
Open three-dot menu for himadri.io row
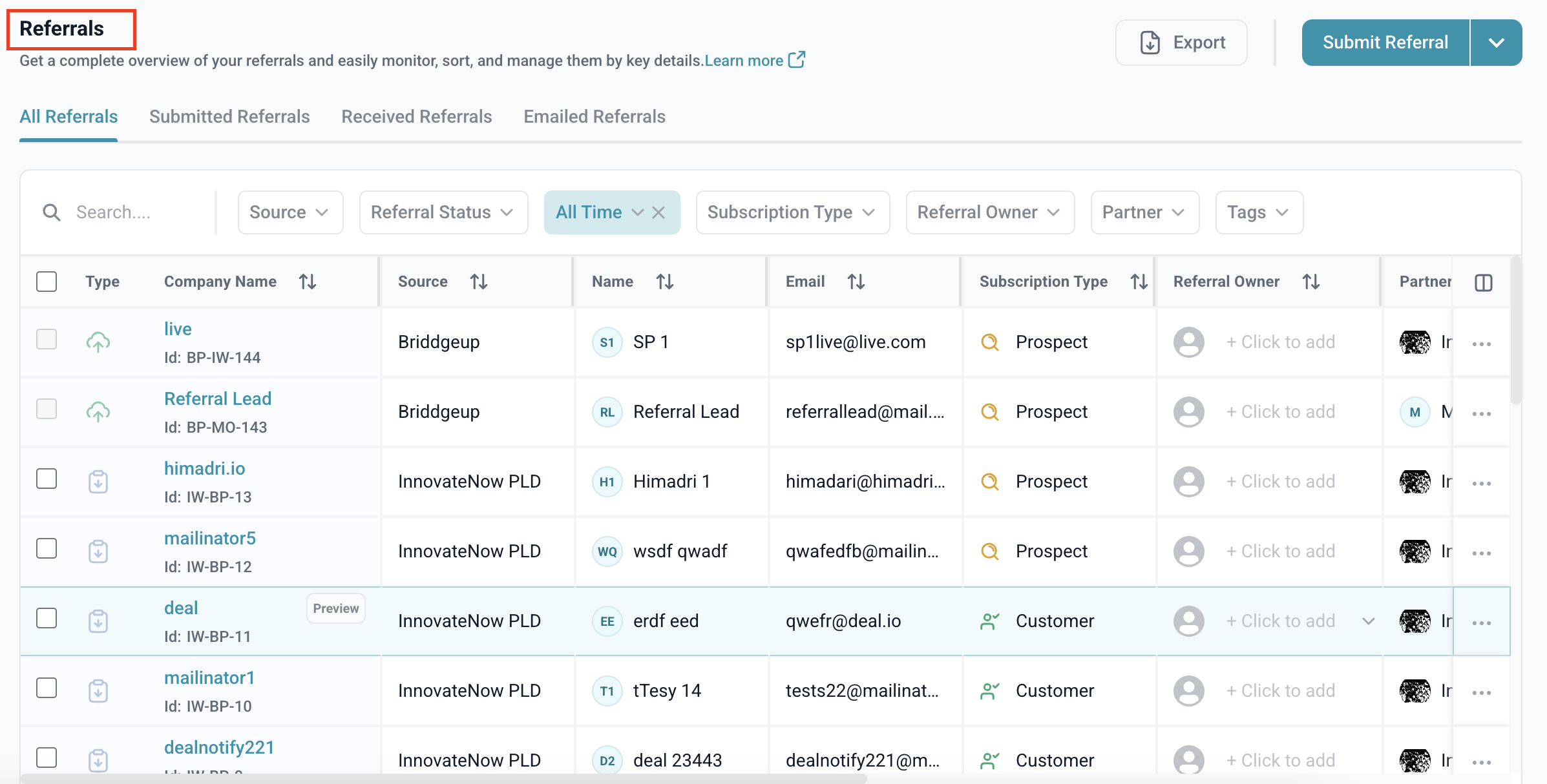click(x=1481, y=483)
